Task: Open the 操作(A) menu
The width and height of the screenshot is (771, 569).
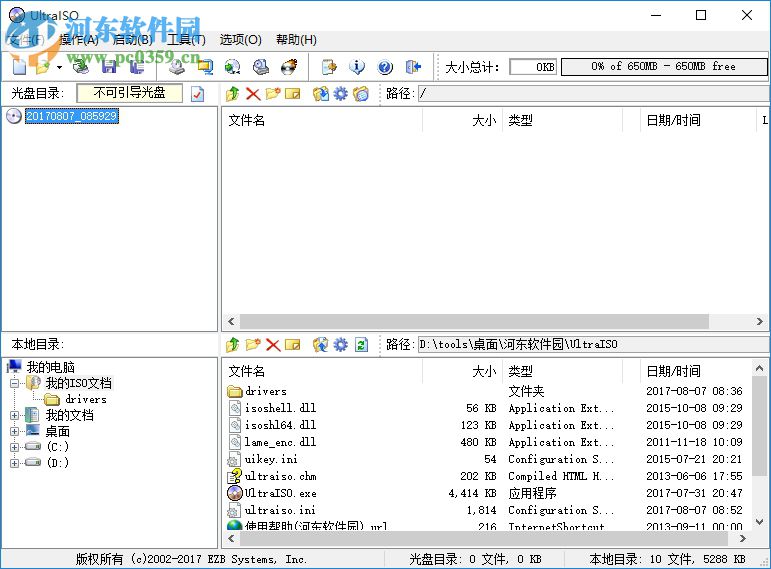Action: pos(79,39)
